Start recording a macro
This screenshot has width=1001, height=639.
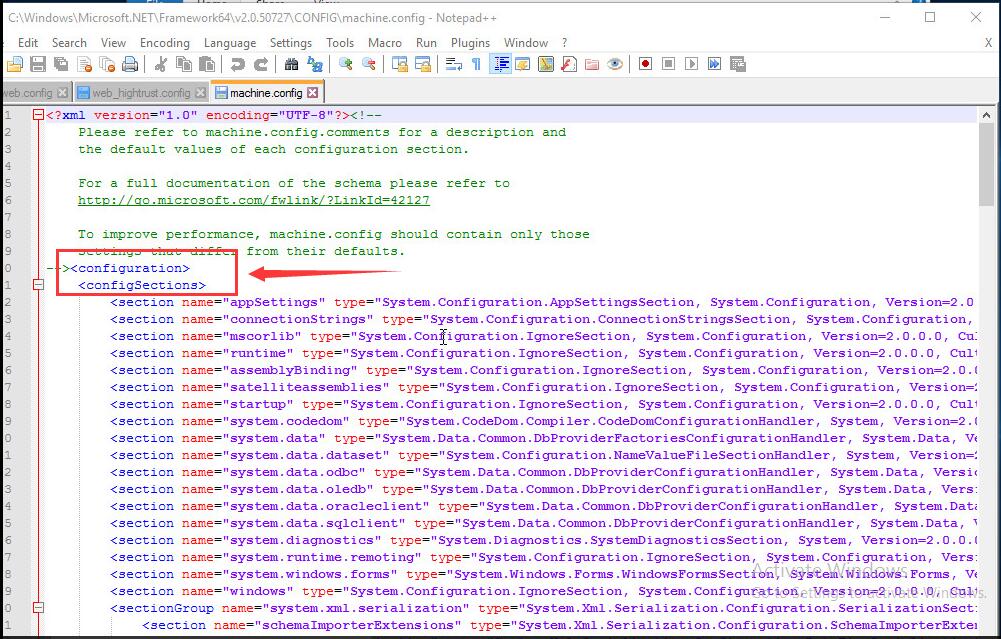(645, 63)
